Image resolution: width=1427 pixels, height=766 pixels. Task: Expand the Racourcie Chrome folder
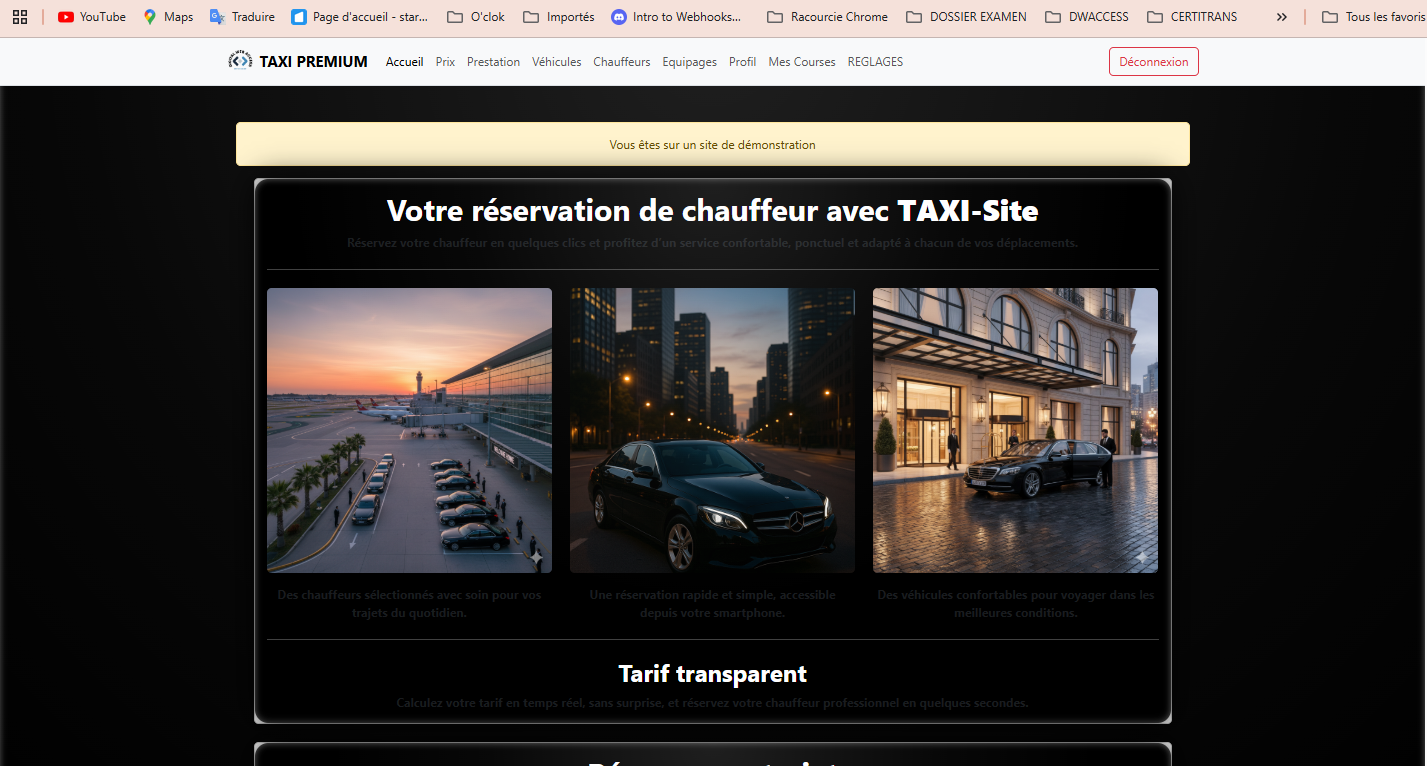coord(827,16)
